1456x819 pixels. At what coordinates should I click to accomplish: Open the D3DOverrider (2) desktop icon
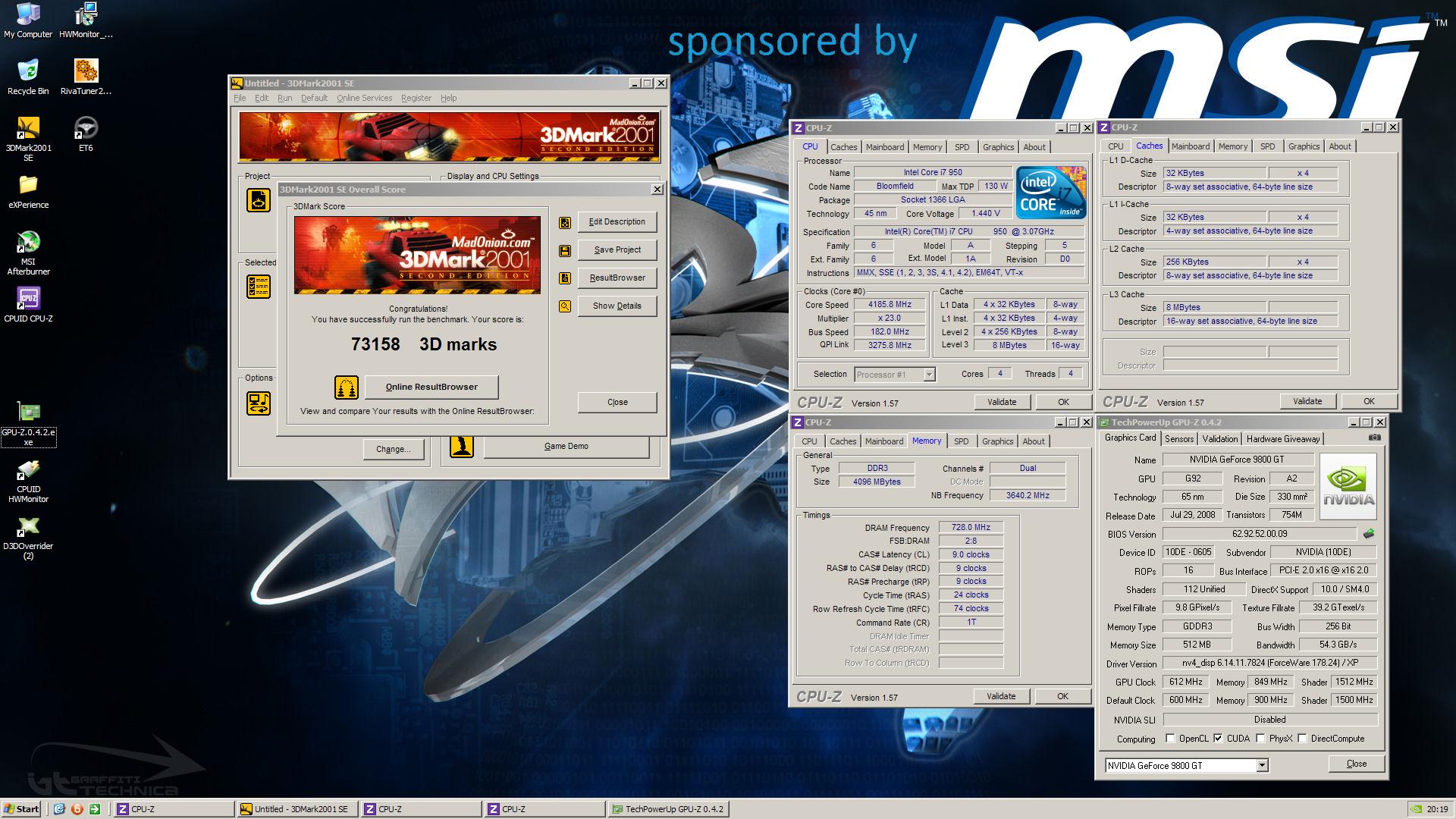(x=28, y=538)
